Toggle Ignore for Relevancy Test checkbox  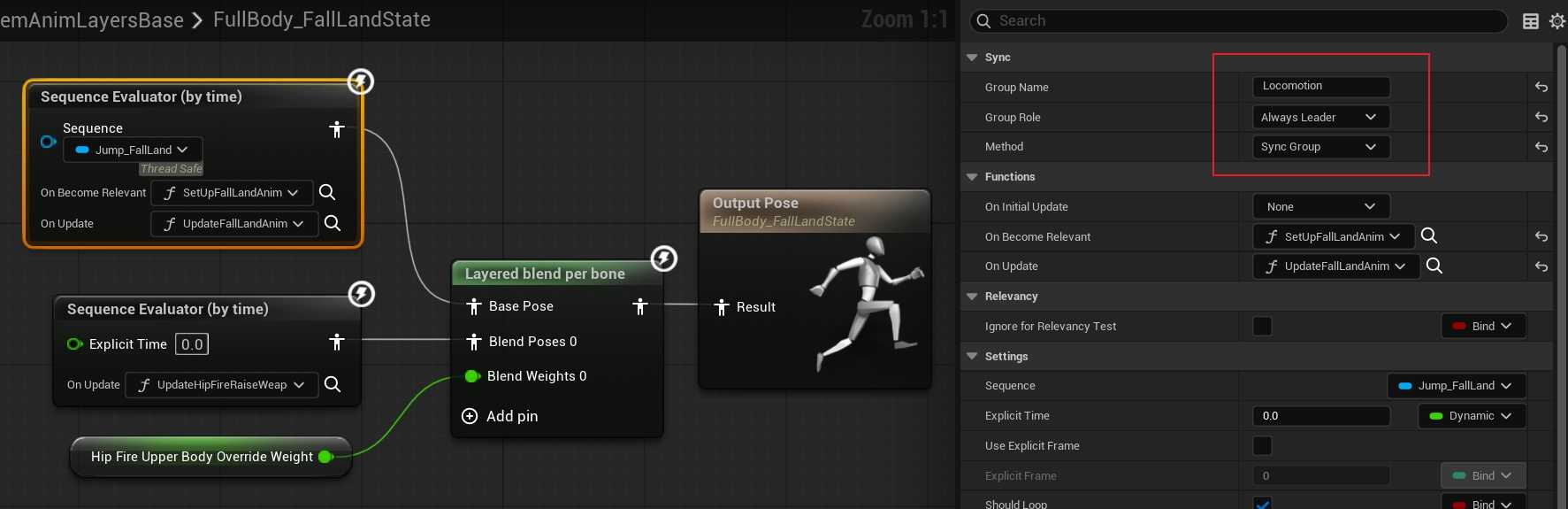pyautogui.click(x=1262, y=327)
